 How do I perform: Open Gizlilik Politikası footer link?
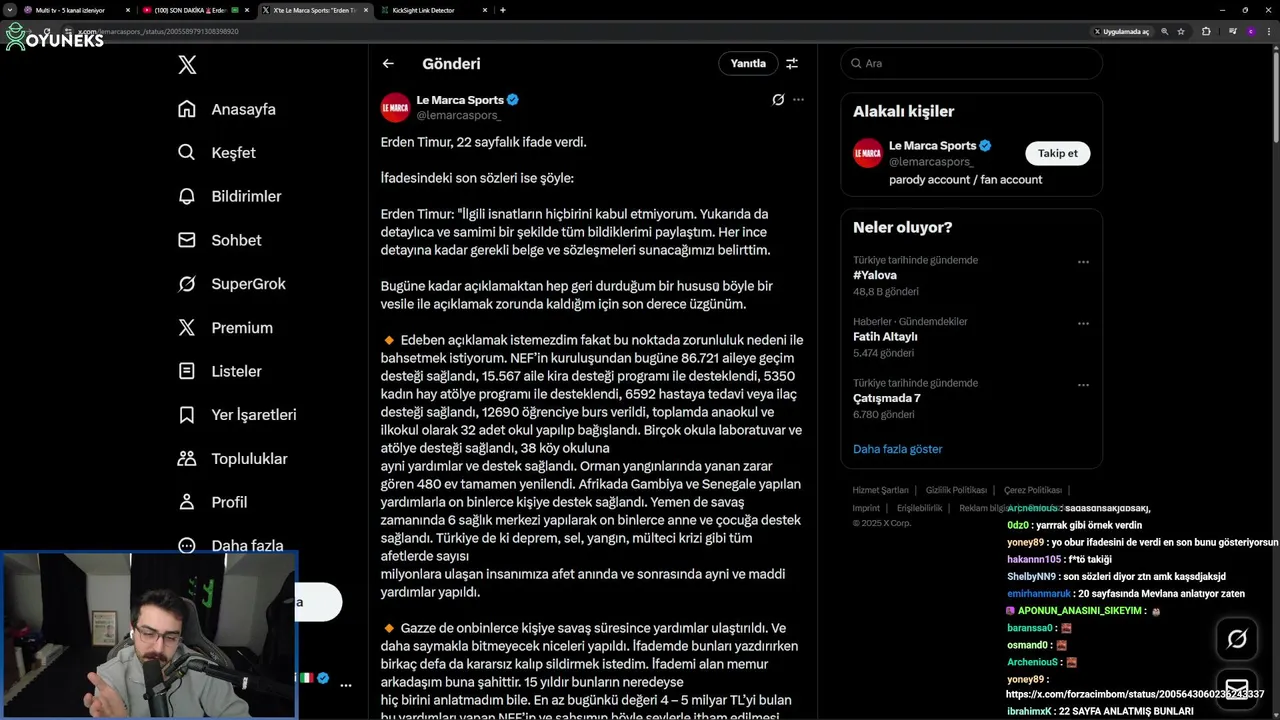click(956, 490)
